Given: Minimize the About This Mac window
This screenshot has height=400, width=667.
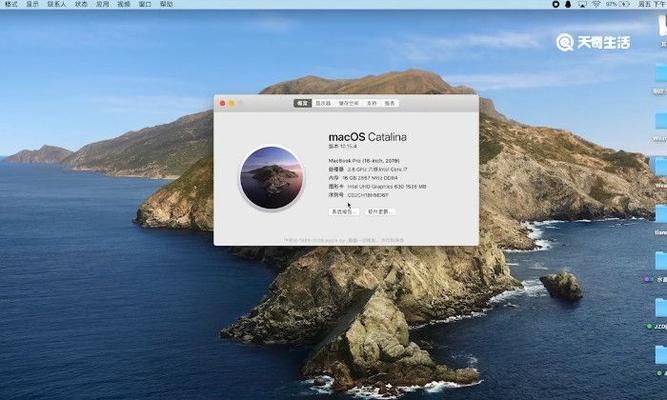Looking at the screenshot, I should 232,103.
